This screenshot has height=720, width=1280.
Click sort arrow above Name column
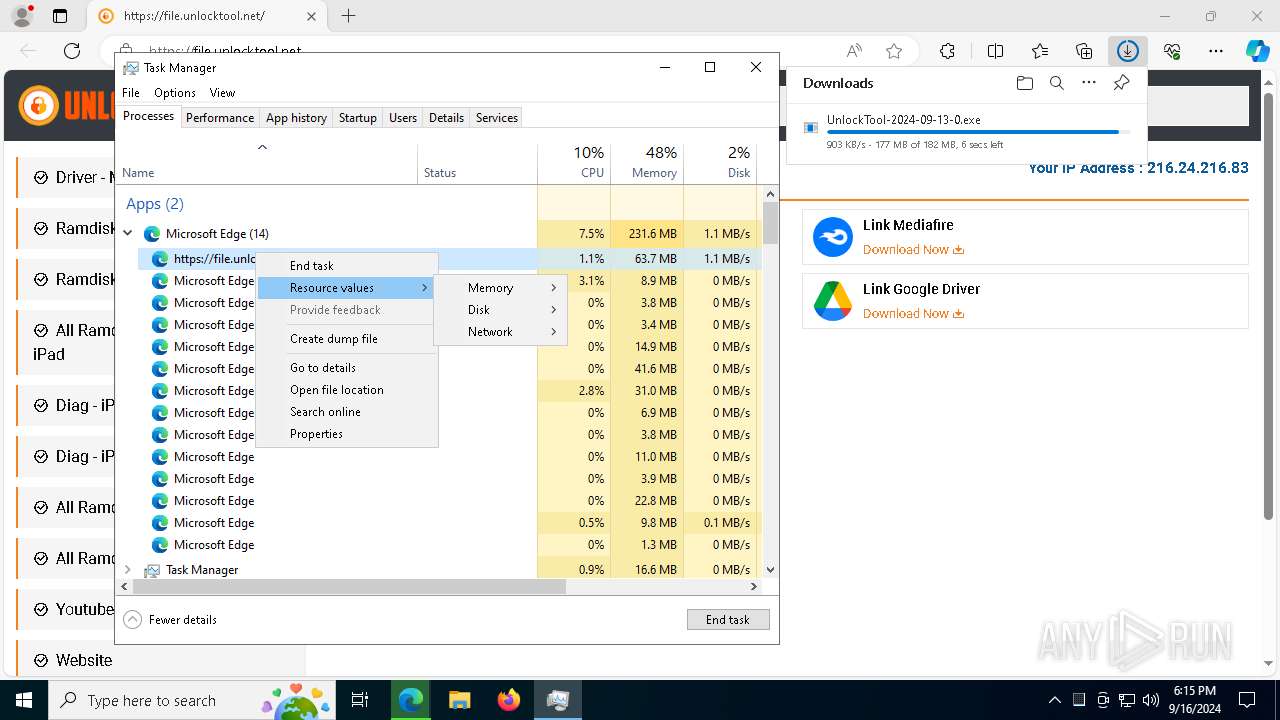pyautogui.click(x=262, y=147)
